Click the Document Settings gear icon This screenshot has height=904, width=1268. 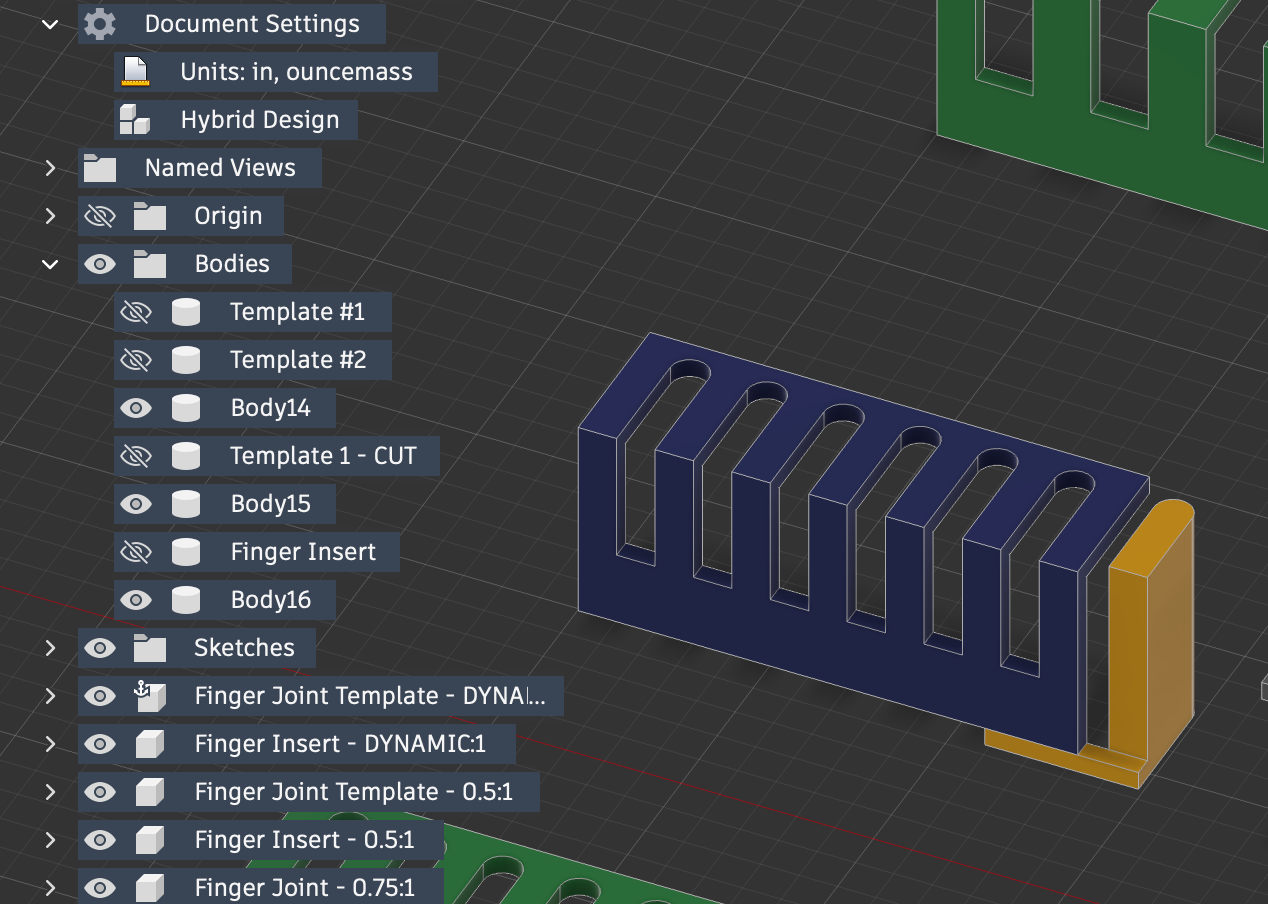100,24
